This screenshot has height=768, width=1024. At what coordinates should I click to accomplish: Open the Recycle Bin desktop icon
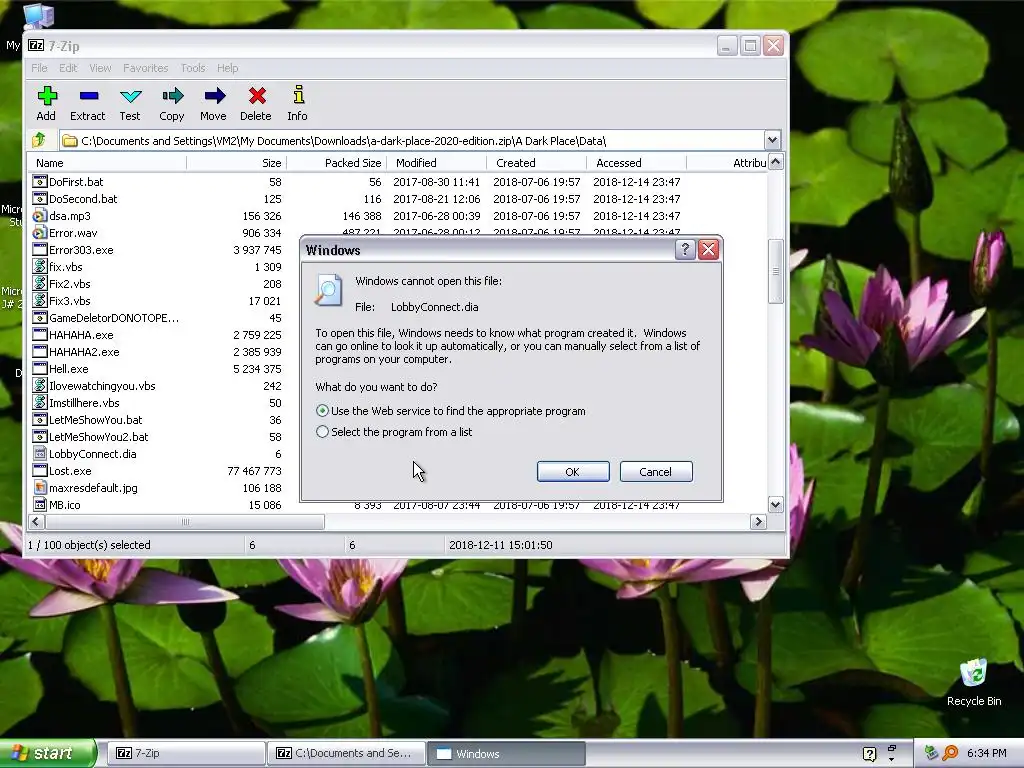[974, 674]
